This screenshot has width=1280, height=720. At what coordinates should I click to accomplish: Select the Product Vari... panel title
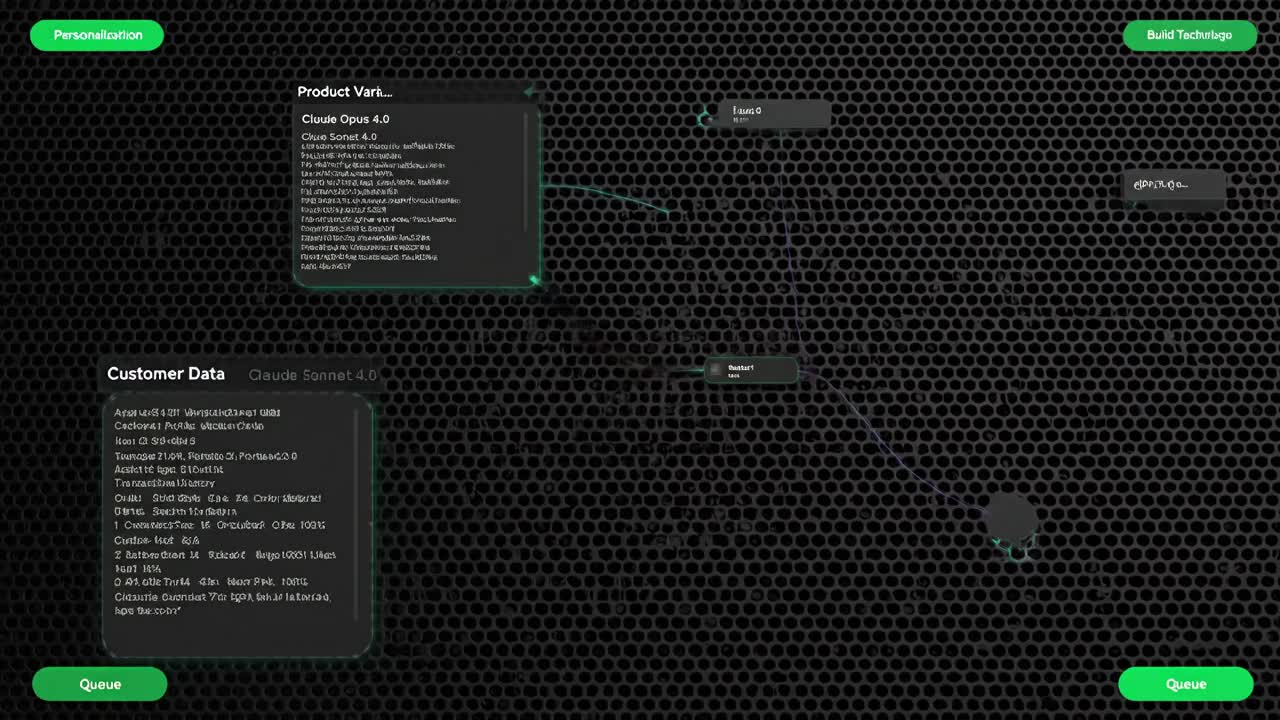coord(344,91)
